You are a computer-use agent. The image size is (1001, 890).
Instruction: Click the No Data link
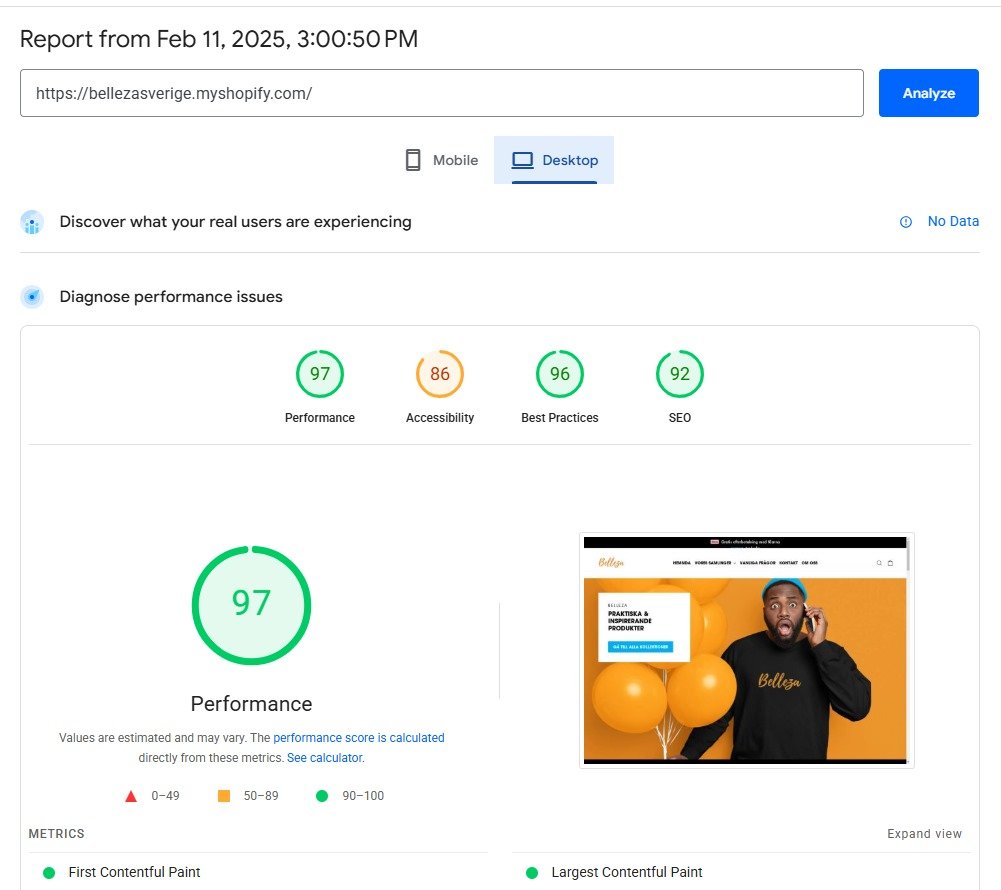(953, 221)
